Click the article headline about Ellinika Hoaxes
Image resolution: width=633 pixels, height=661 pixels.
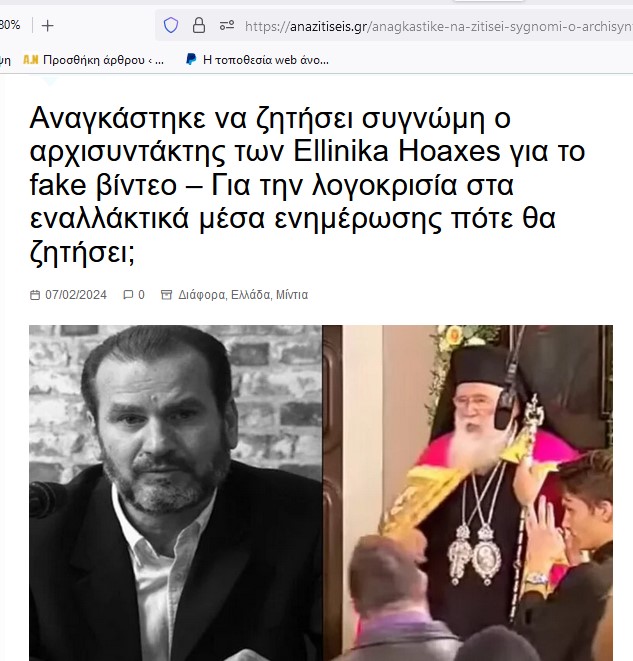point(307,185)
